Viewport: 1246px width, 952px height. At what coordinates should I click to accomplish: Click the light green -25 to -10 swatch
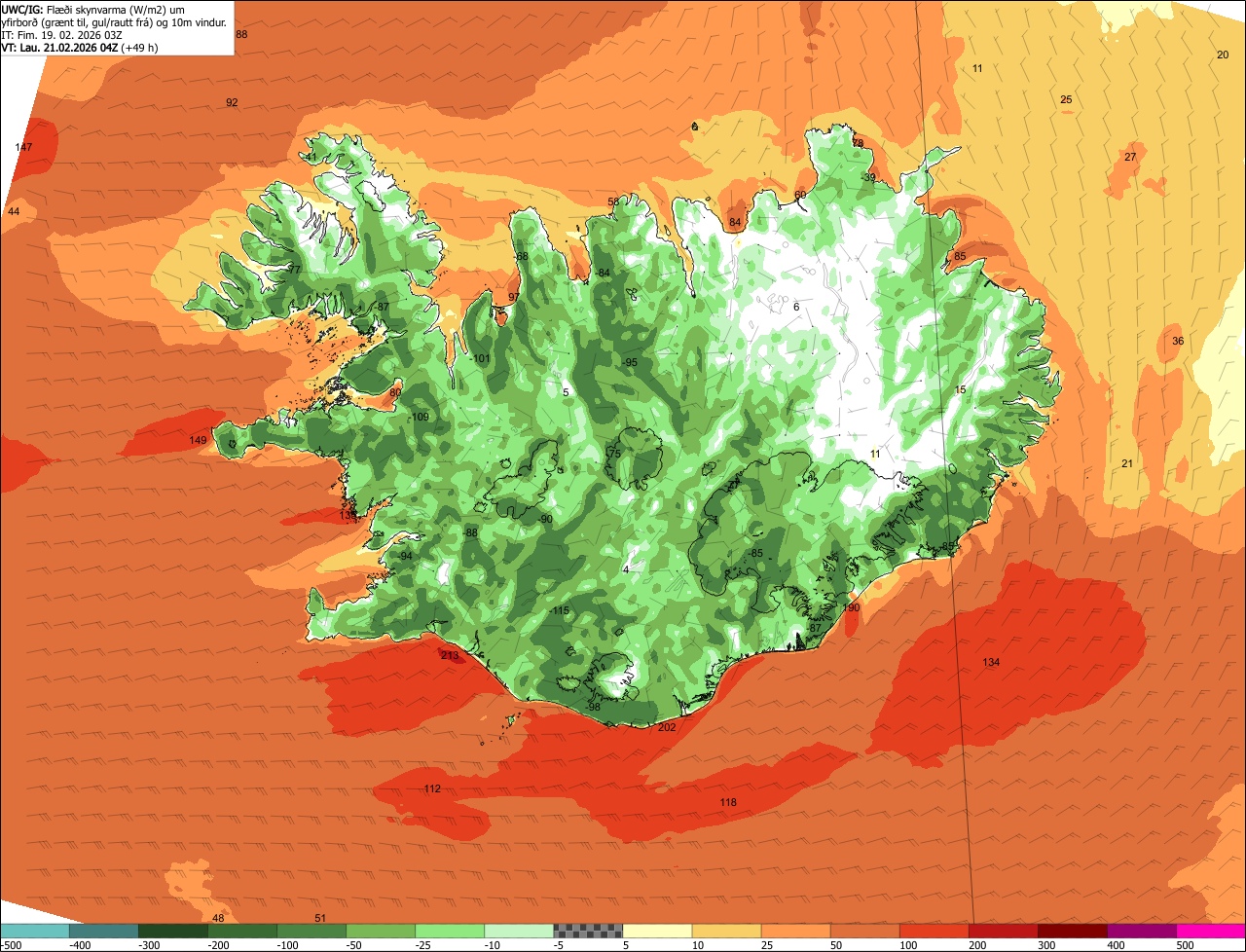[x=450, y=931]
